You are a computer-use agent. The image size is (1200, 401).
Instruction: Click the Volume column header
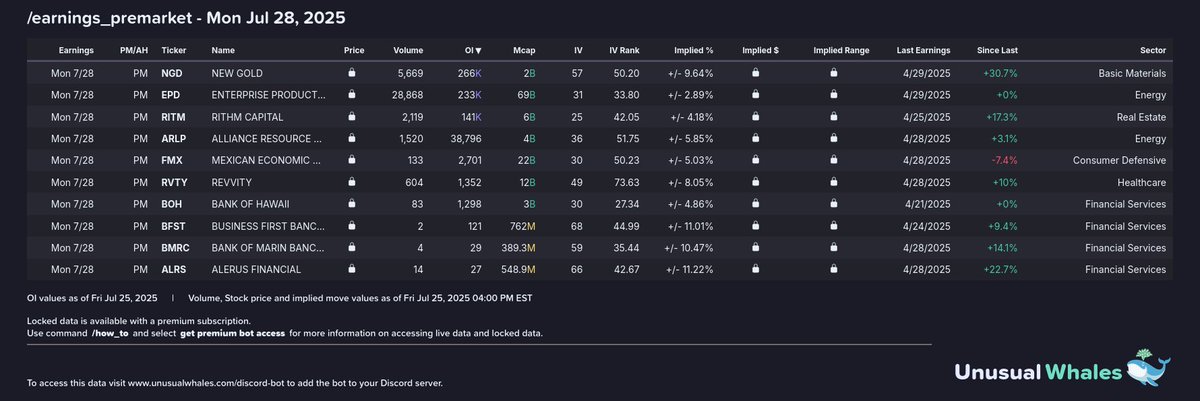click(408, 50)
